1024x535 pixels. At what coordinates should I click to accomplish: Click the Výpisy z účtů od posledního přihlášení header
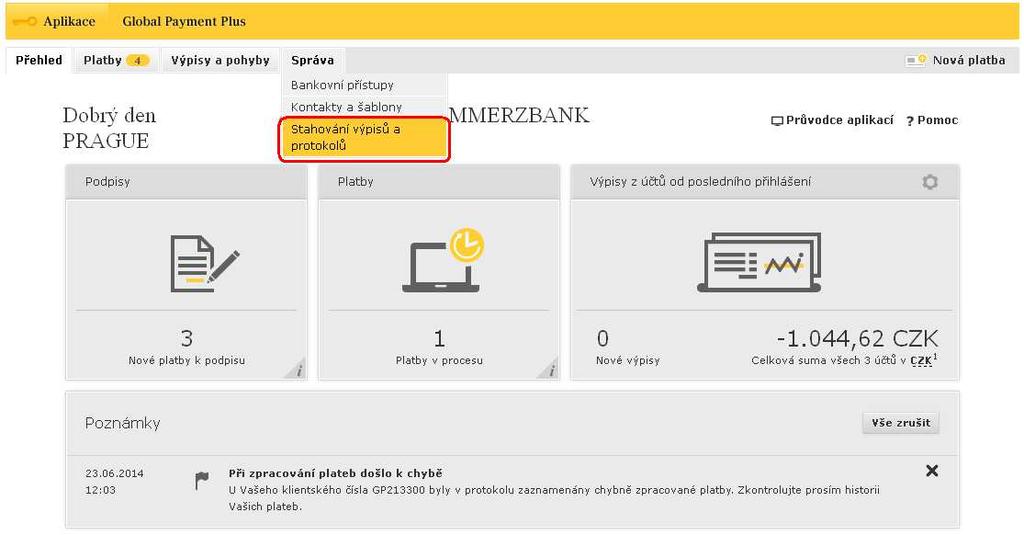point(765,182)
